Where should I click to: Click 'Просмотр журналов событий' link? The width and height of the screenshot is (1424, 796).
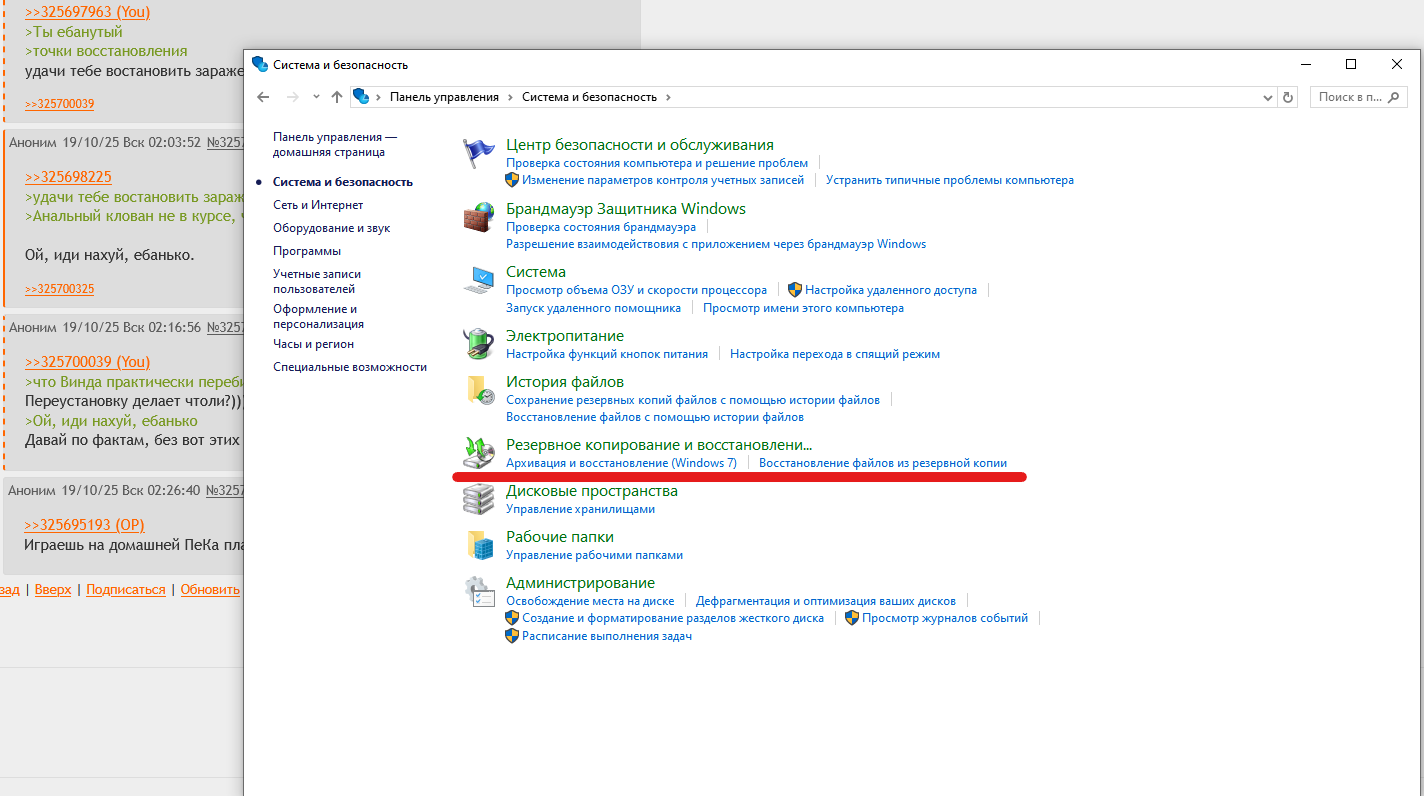click(x=945, y=618)
